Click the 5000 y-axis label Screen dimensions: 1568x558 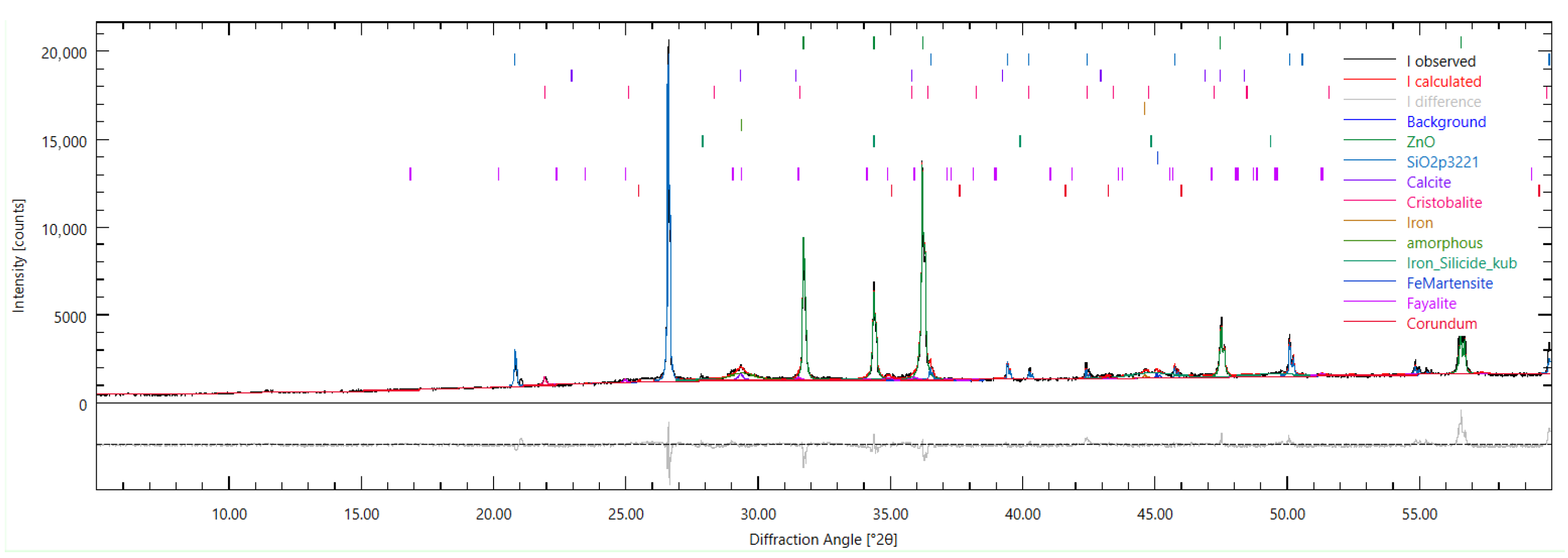click(70, 317)
